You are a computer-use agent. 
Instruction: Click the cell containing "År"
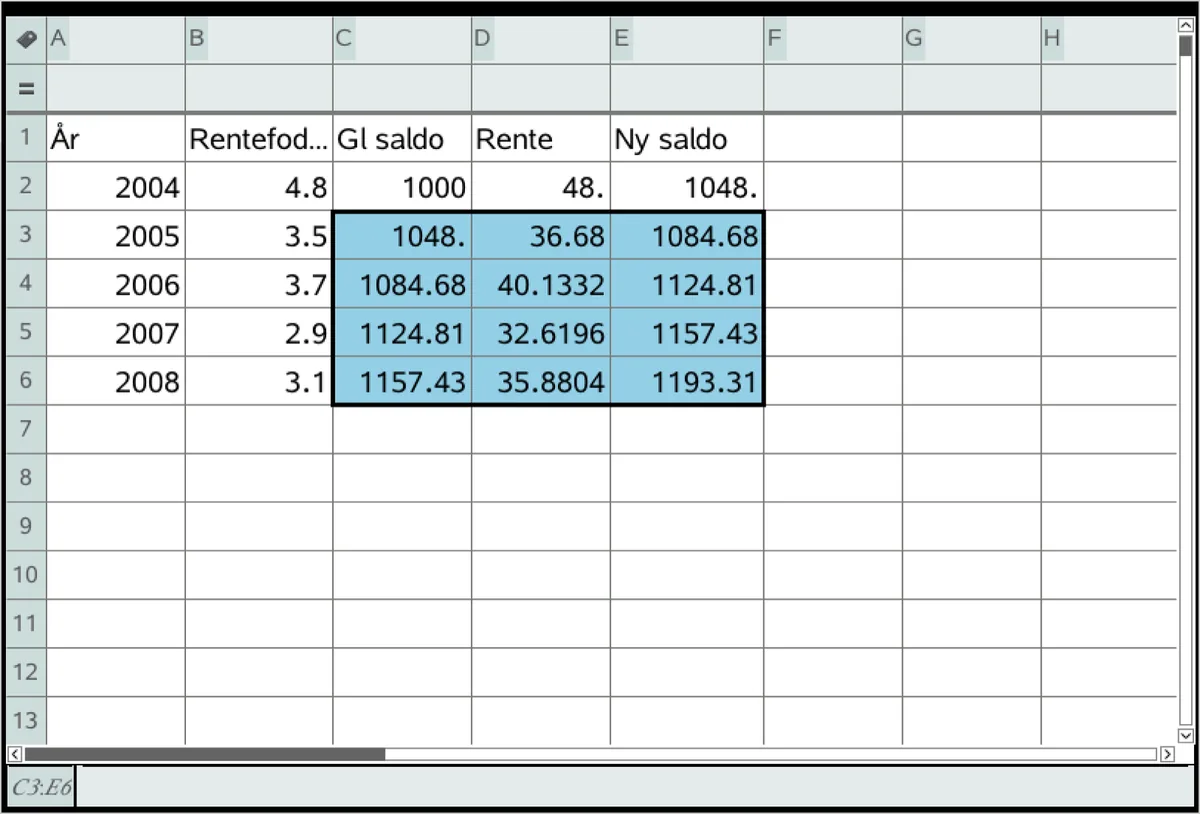point(116,138)
